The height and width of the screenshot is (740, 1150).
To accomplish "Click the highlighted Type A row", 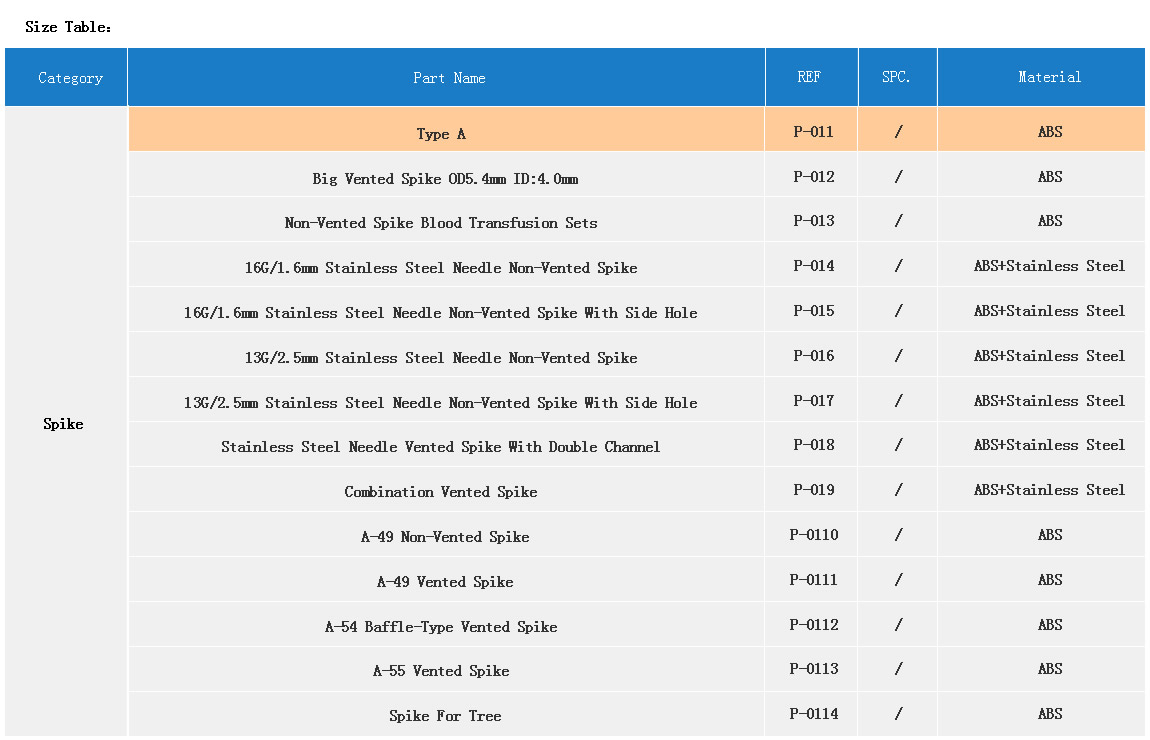I will tap(441, 134).
